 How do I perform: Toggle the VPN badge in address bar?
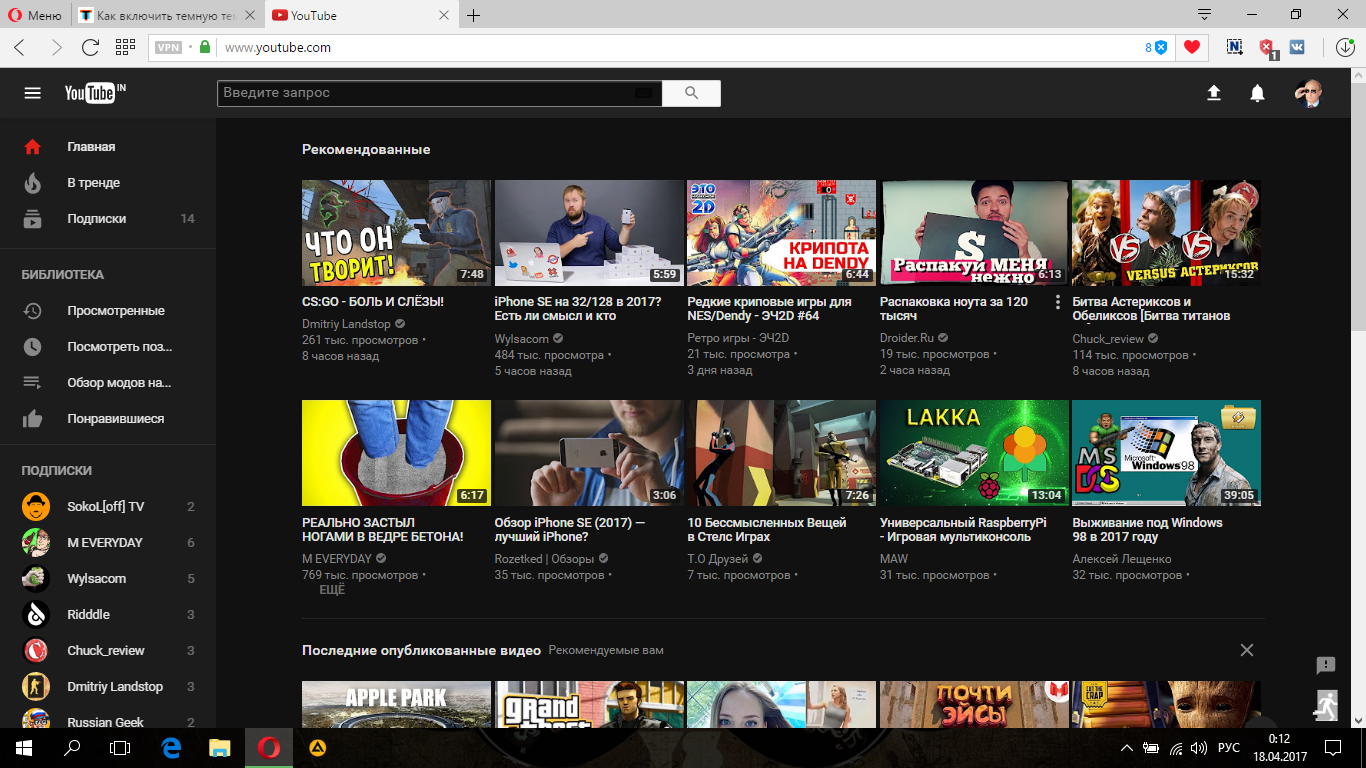point(169,47)
